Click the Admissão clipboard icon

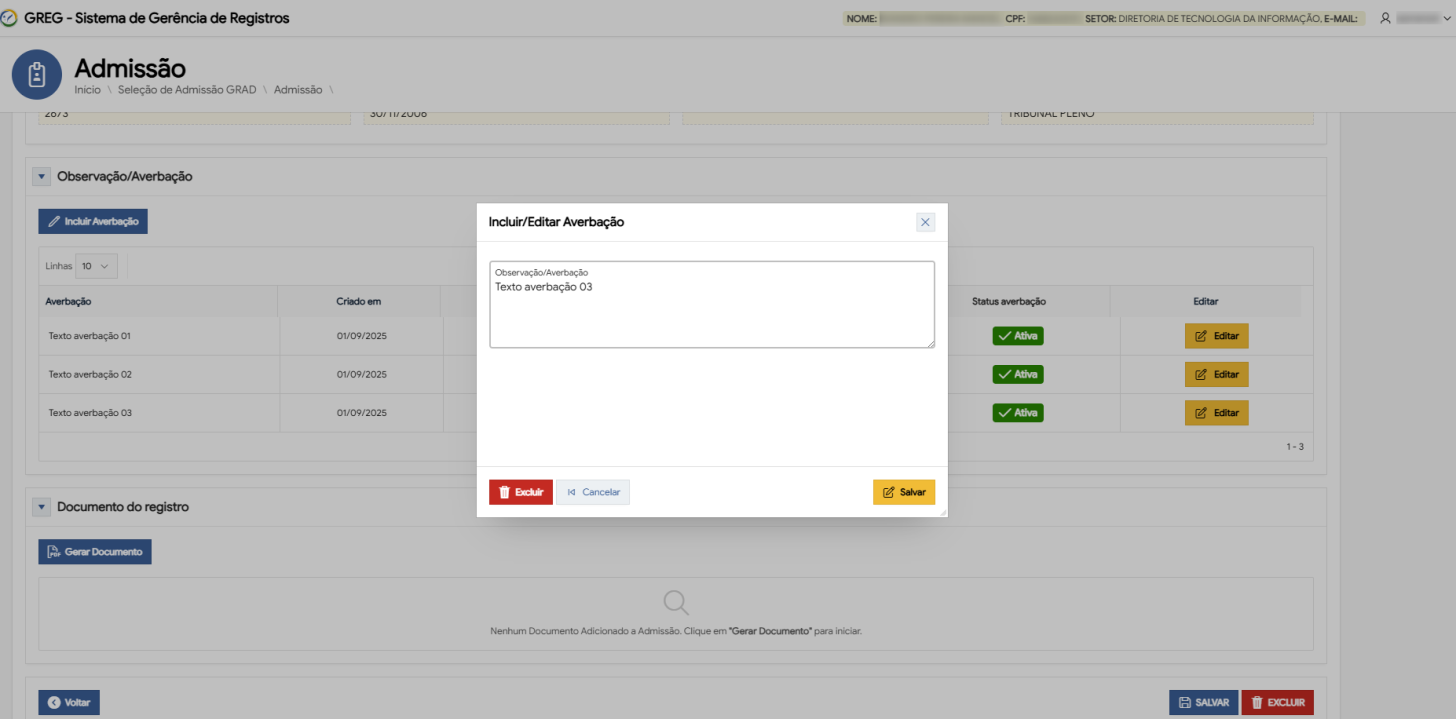[x=37, y=75]
